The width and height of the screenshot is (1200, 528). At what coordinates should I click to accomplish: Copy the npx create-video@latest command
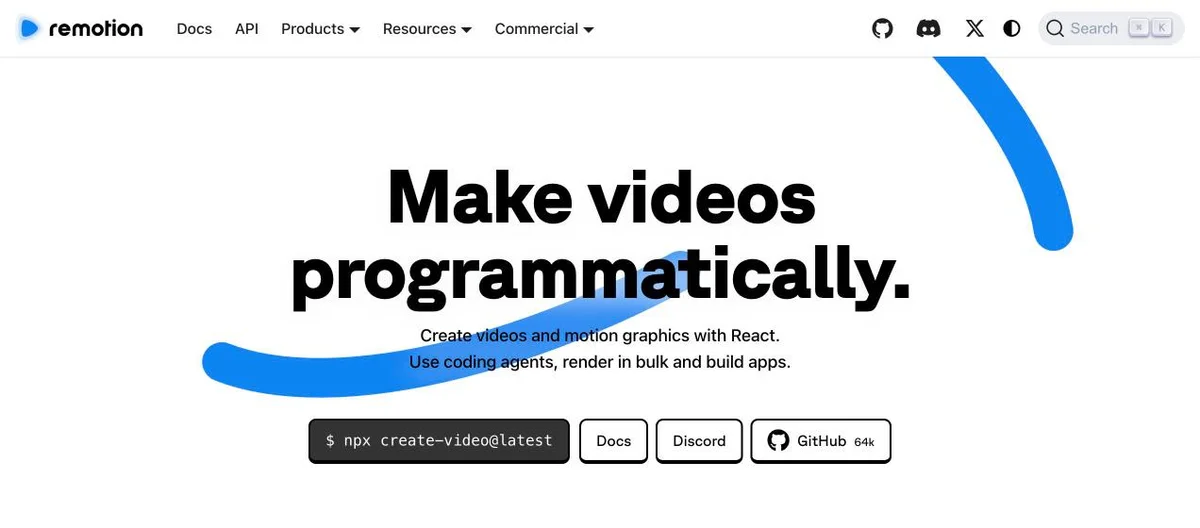coord(439,441)
